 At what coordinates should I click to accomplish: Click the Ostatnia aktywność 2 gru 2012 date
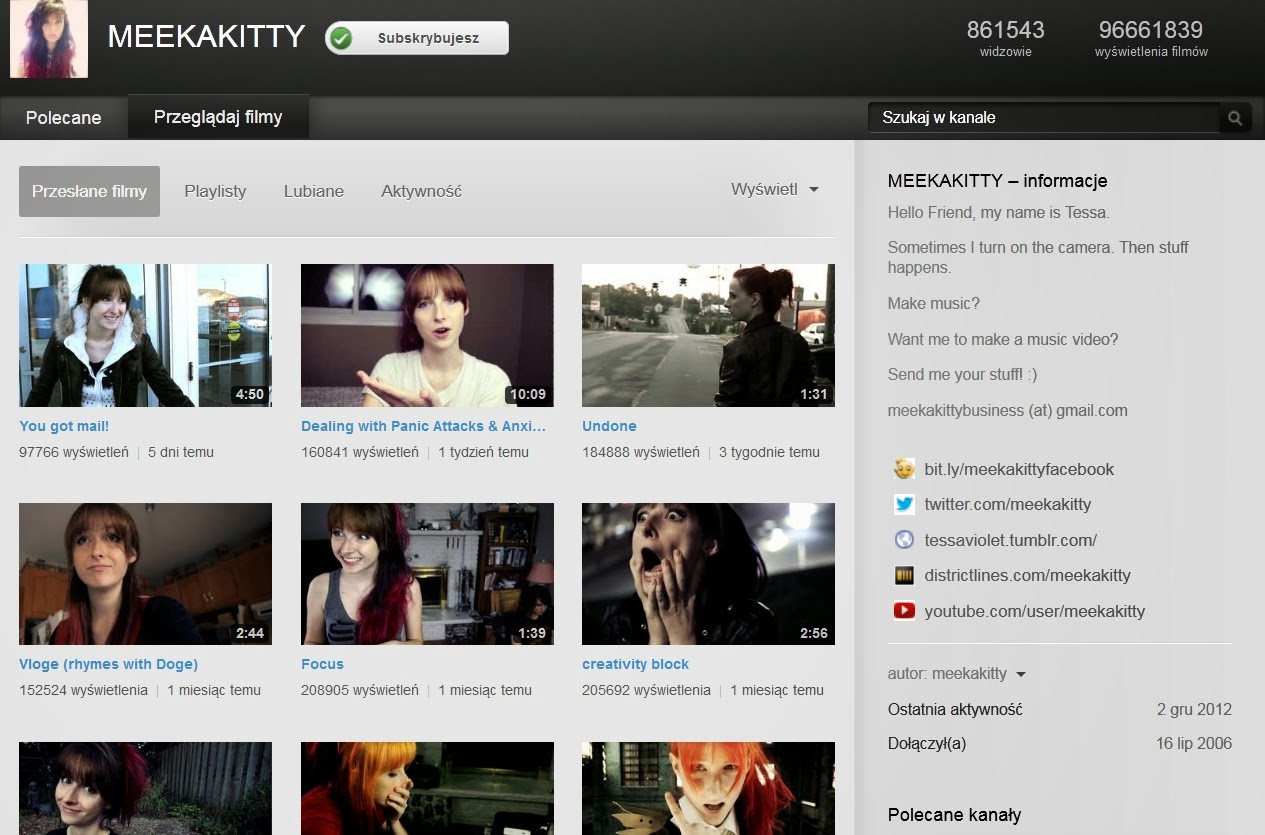pos(1194,709)
